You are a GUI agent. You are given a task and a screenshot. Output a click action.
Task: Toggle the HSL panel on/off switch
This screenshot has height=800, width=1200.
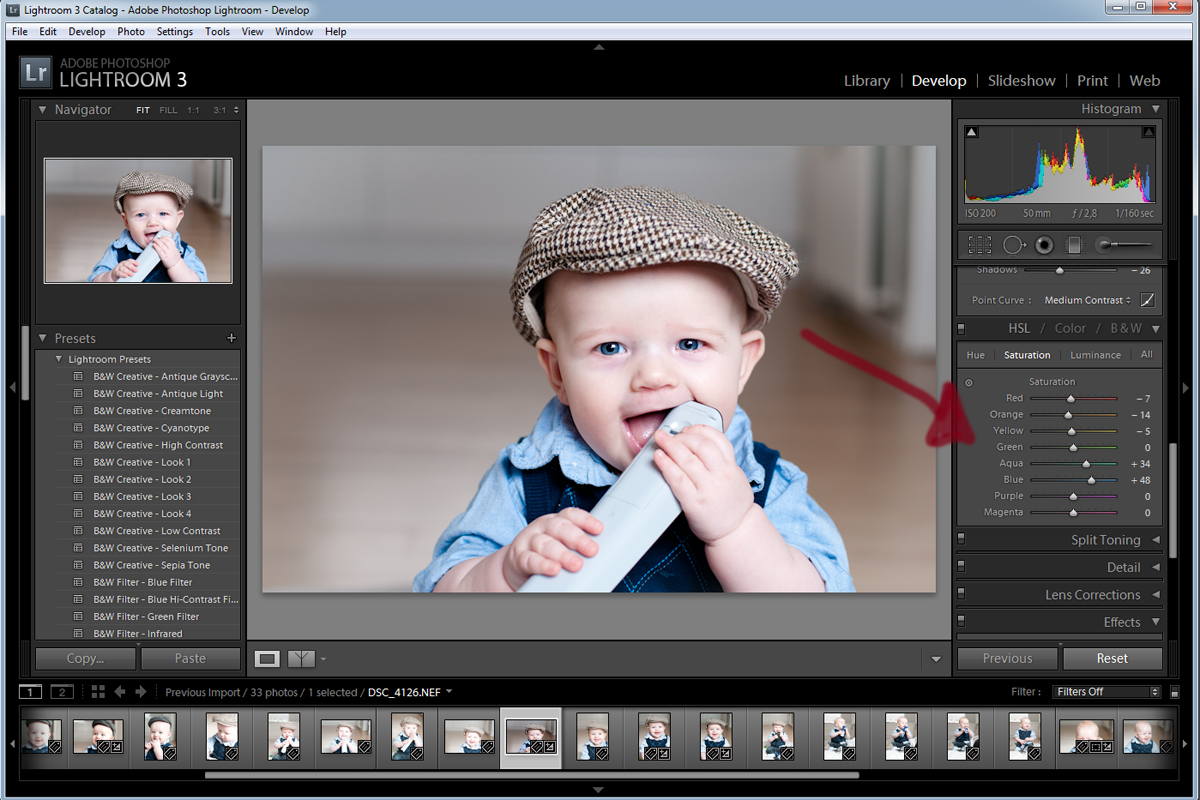tap(961, 328)
